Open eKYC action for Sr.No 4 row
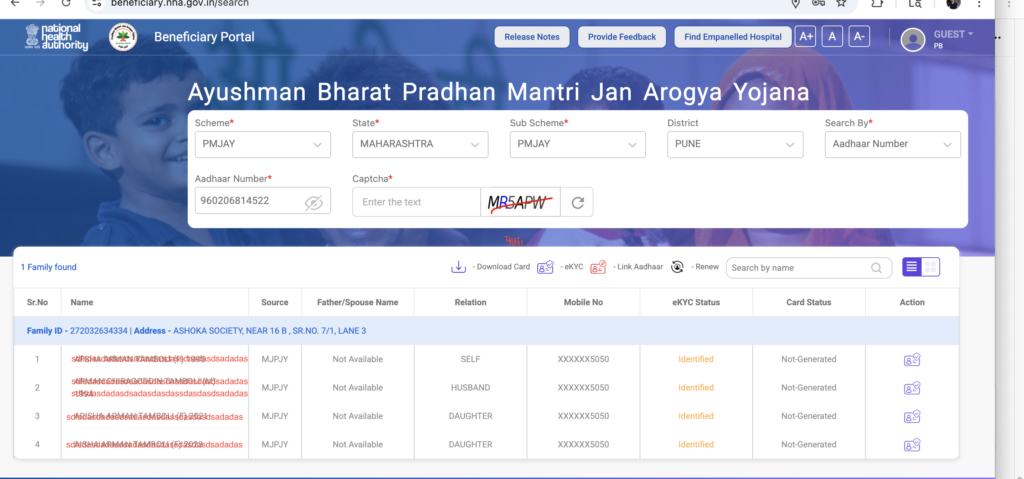 tap(912, 445)
